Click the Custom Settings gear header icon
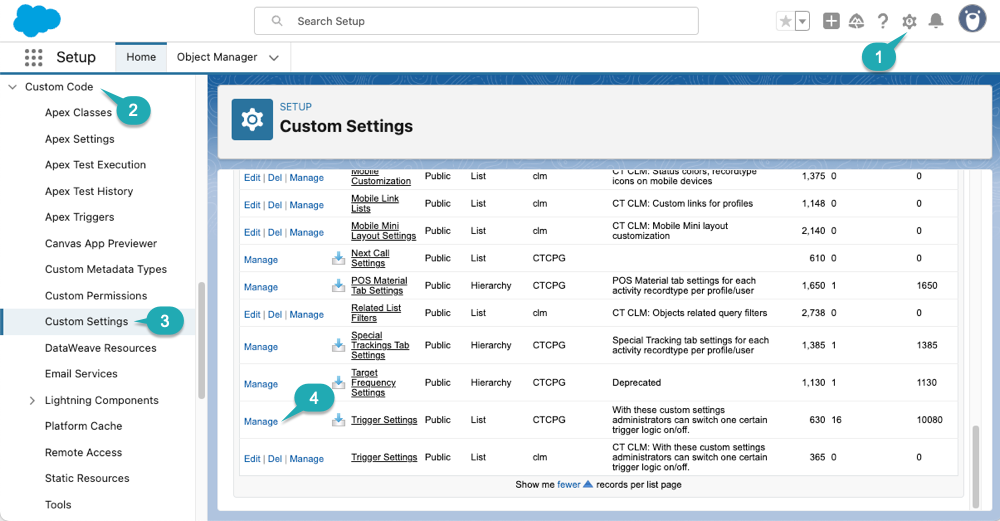Viewport: 1000px width, 521px height. pos(252,119)
